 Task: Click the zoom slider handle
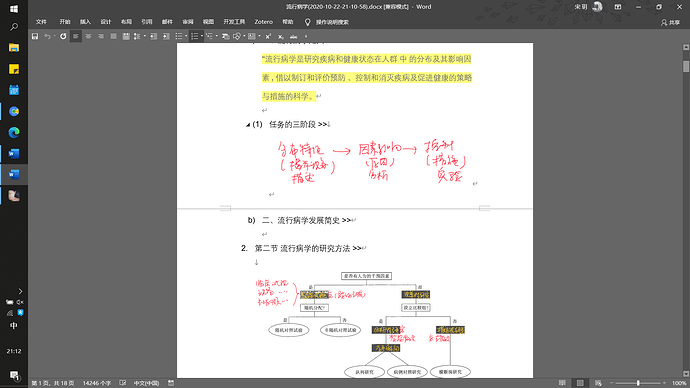point(638,383)
